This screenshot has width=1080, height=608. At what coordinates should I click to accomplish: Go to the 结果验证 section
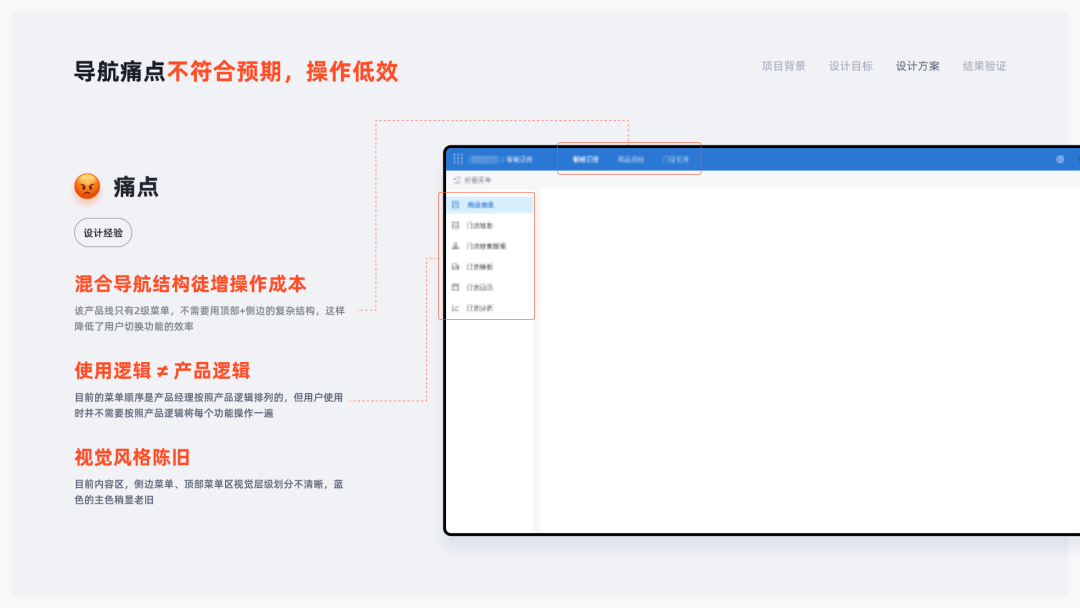tap(984, 66)
